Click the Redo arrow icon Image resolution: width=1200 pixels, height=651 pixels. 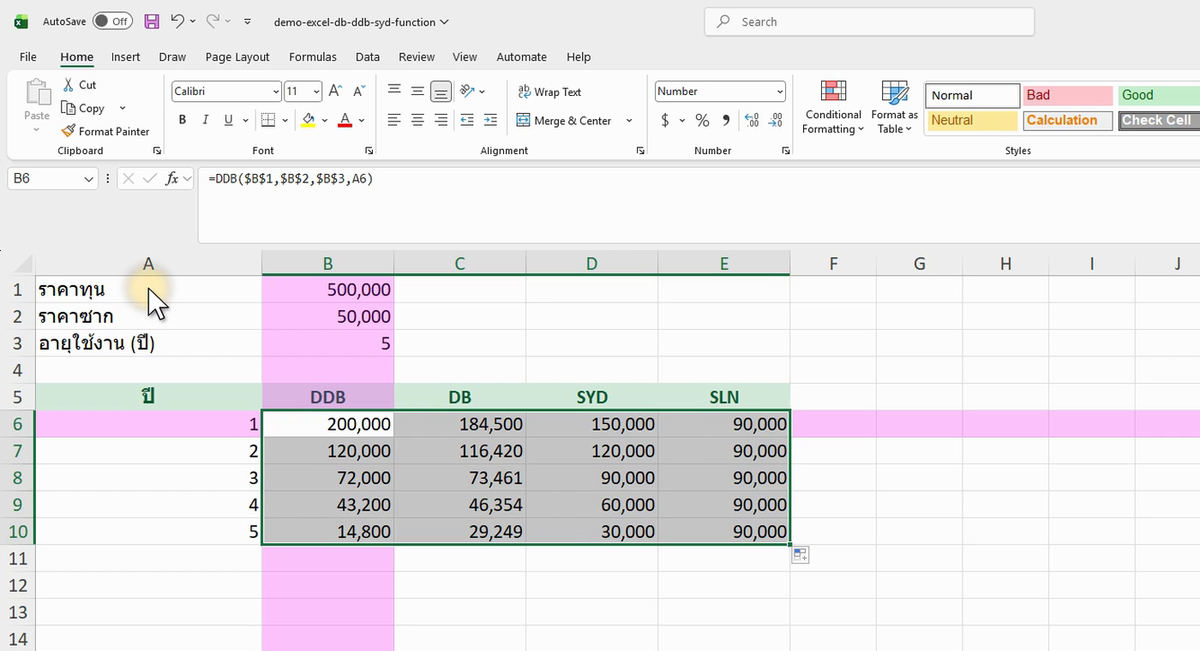point(212,21)
